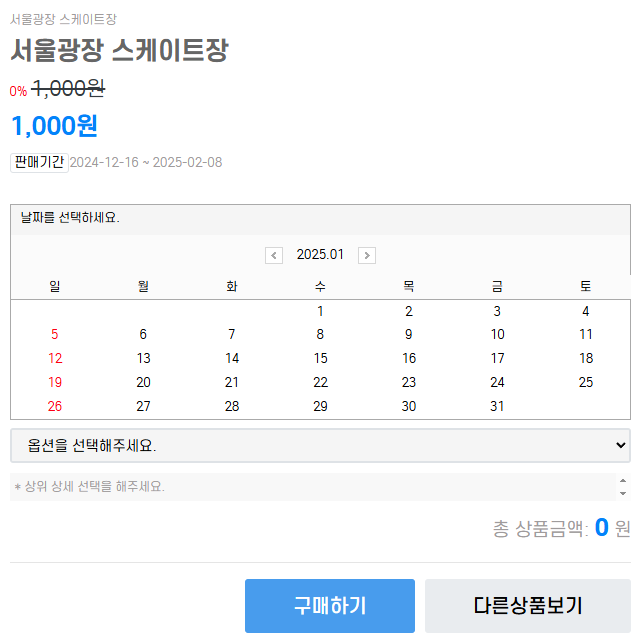Select January 13 on the calendar
This screenshot has width=637, height=642.
tap(143, 358)
